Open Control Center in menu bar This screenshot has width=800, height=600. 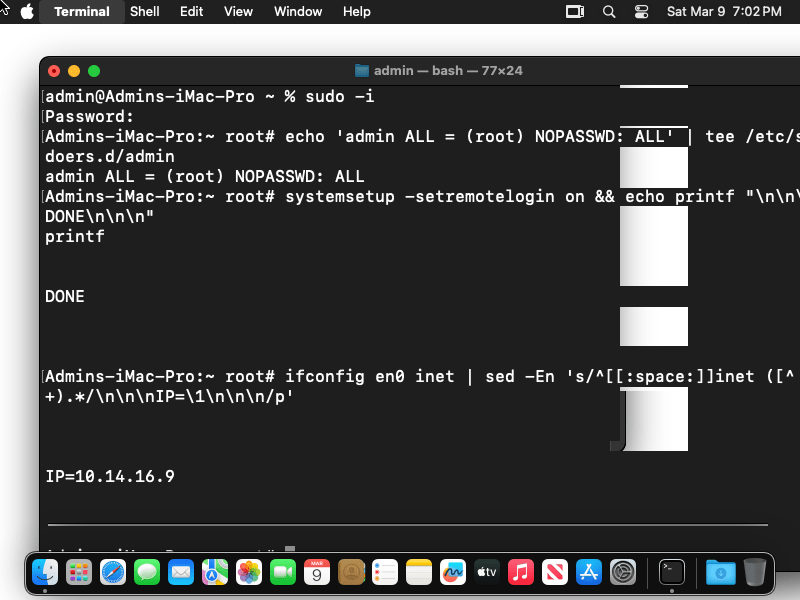pos(642,12)
